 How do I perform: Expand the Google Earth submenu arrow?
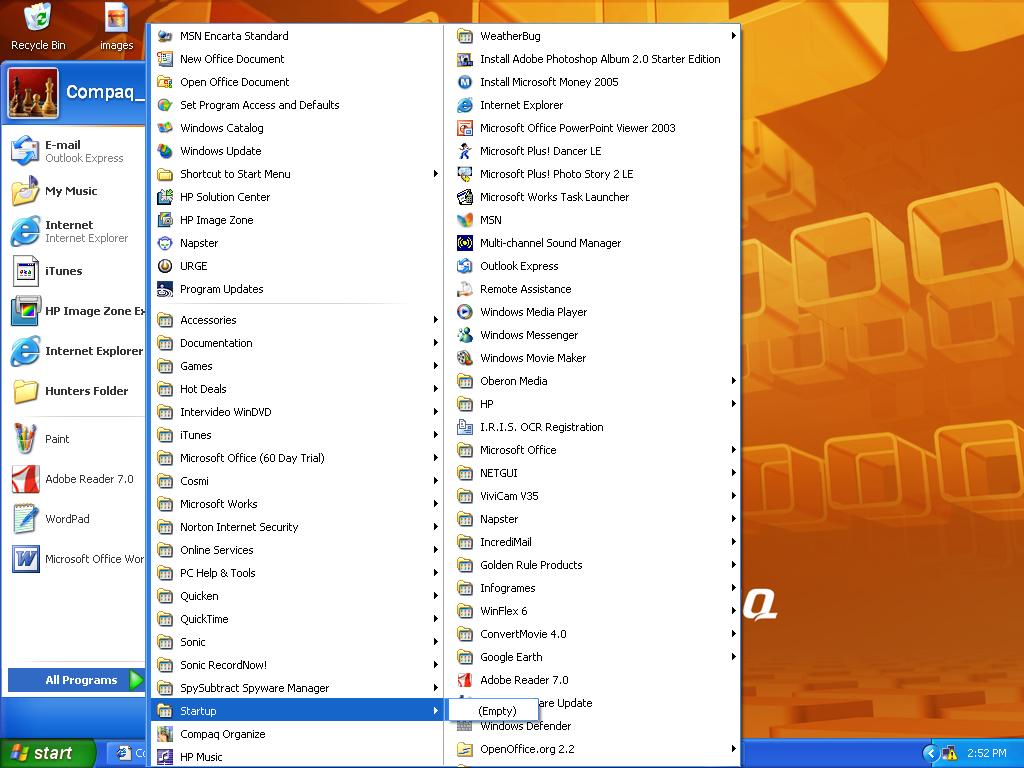point(733,657)
